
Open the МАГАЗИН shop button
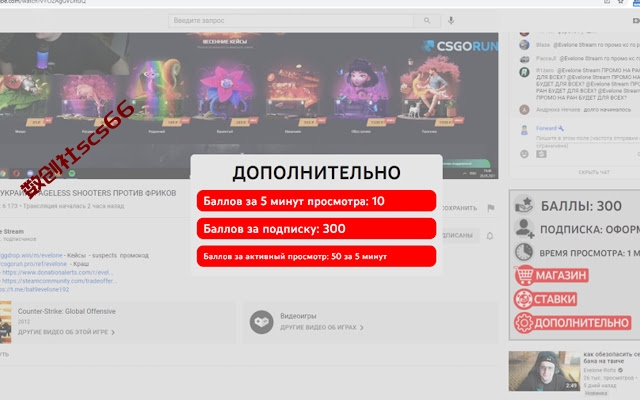tap(551, 276)
